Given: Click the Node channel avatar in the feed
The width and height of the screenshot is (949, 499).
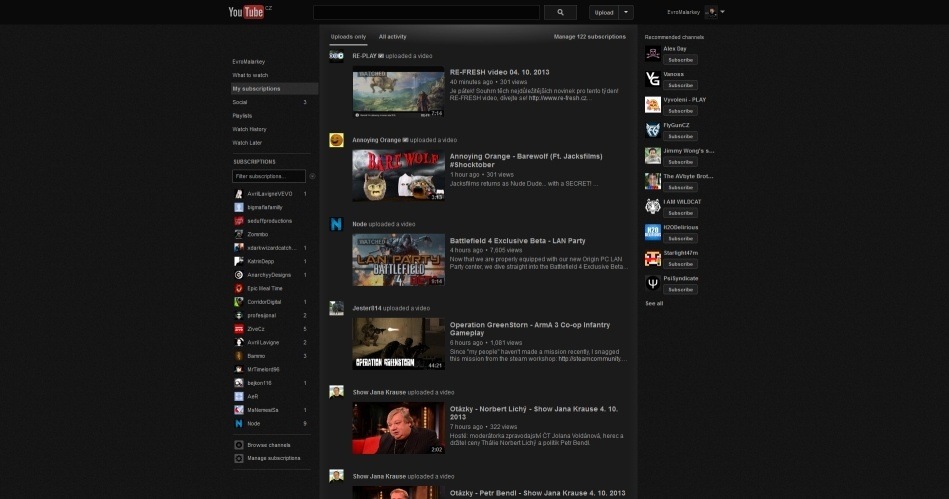Looking at the screenshot, I should point(337,224).
